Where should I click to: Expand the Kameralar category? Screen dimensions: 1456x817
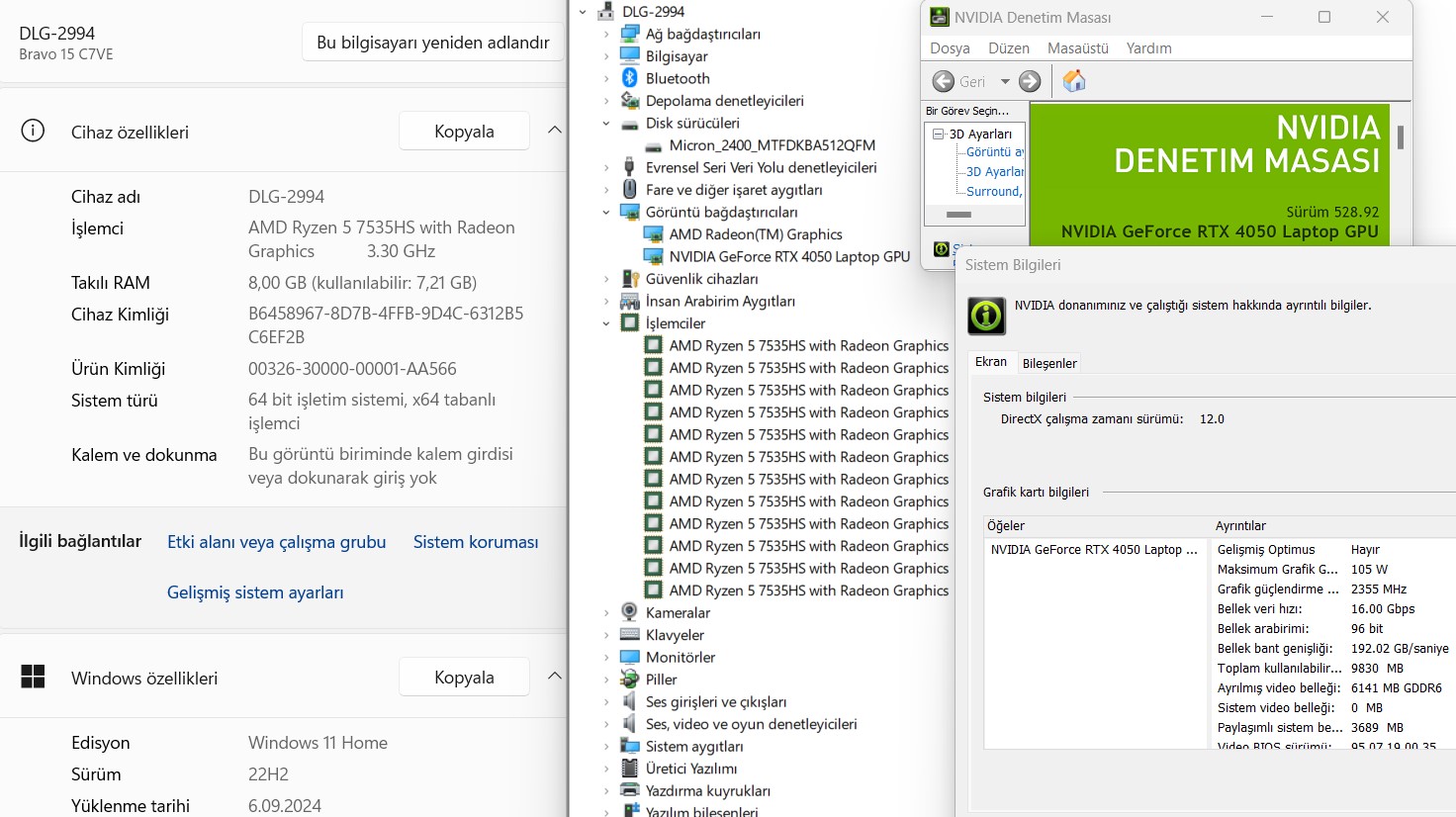606,612
